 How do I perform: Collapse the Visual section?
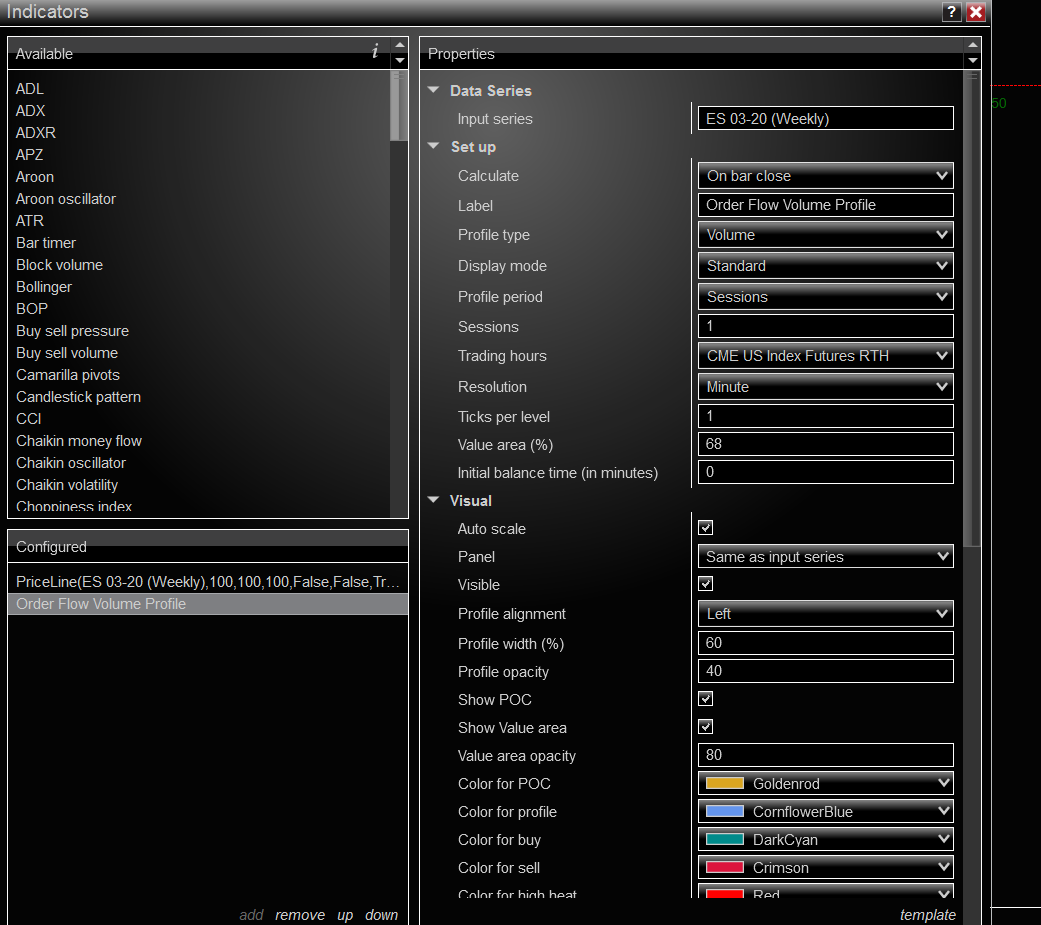(434, 500)
